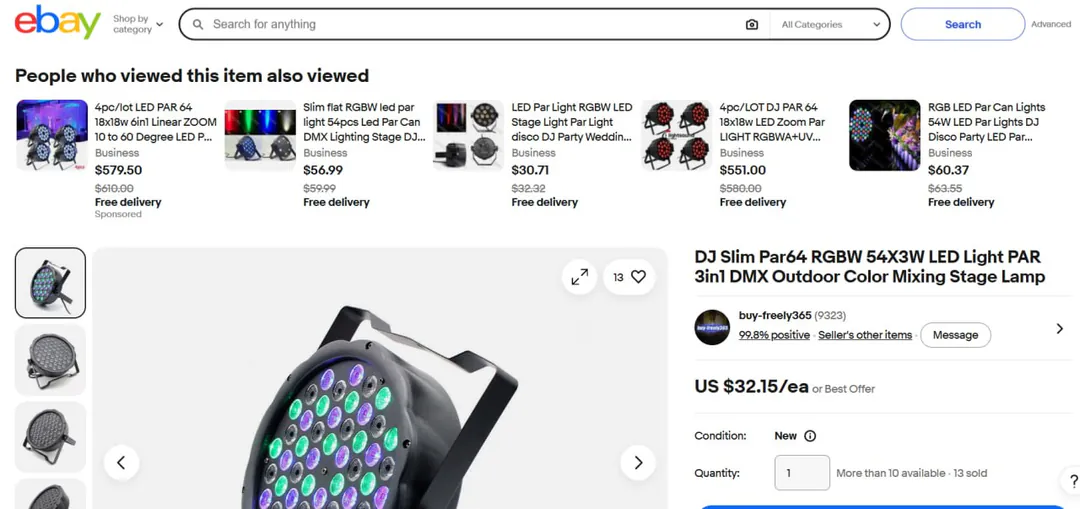Open the 99.8% positive feedback link
Image resolution: width=1080 pixels, height=509 pixels.
(x=773, y=335)
